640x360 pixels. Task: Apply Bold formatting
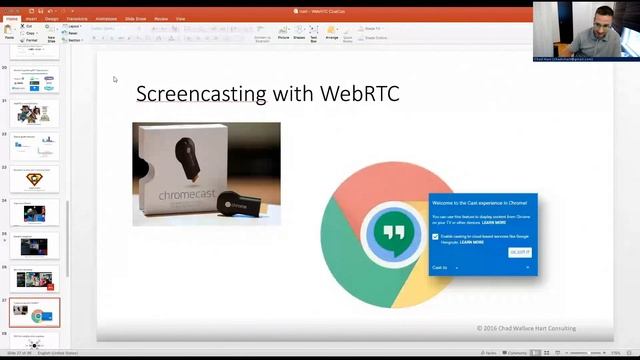(94, 38)
